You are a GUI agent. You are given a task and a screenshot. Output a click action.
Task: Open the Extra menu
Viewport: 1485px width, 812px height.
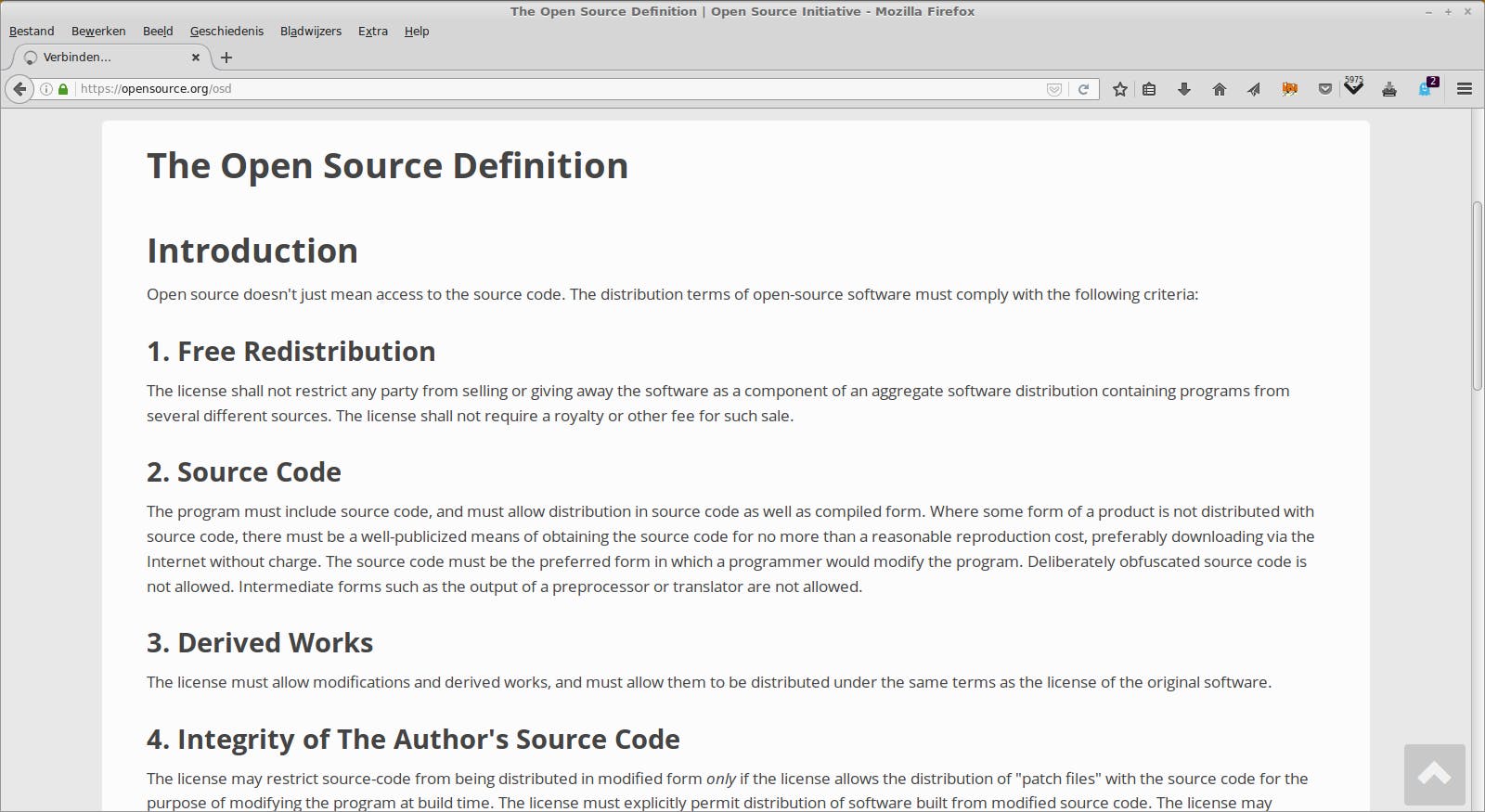point(373,31)
